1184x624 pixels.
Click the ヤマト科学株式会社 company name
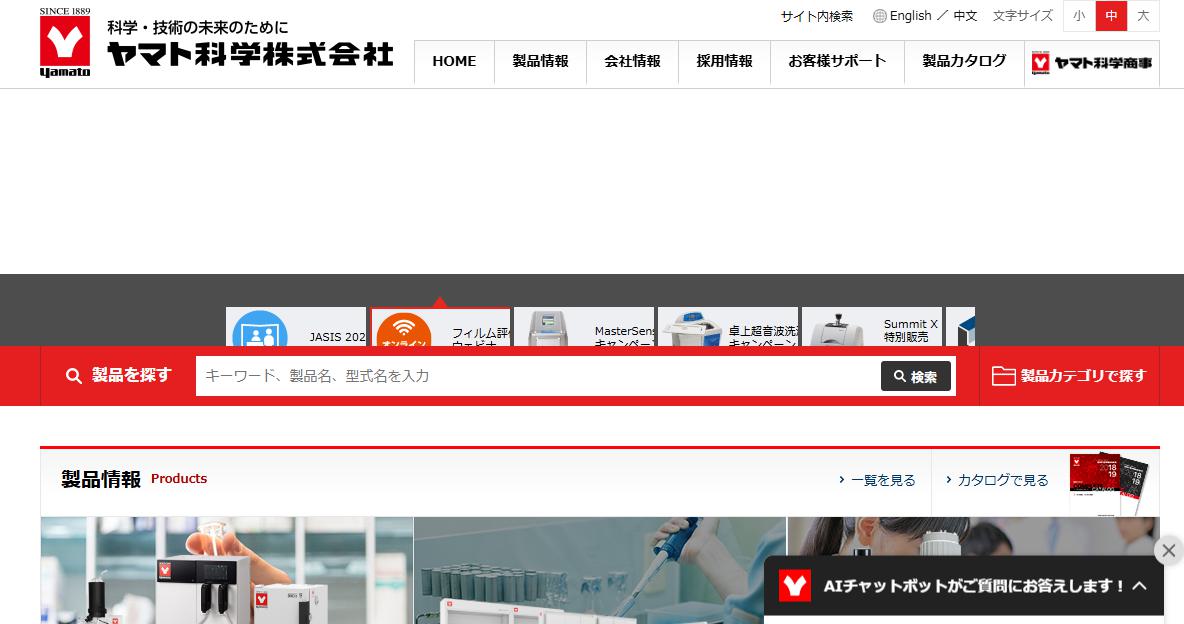coord(251,54)
